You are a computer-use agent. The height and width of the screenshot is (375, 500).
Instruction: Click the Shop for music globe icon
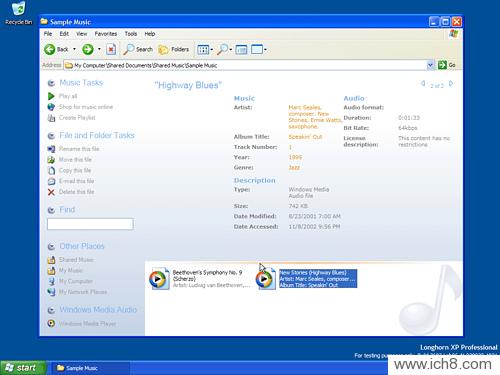point(51,107)
